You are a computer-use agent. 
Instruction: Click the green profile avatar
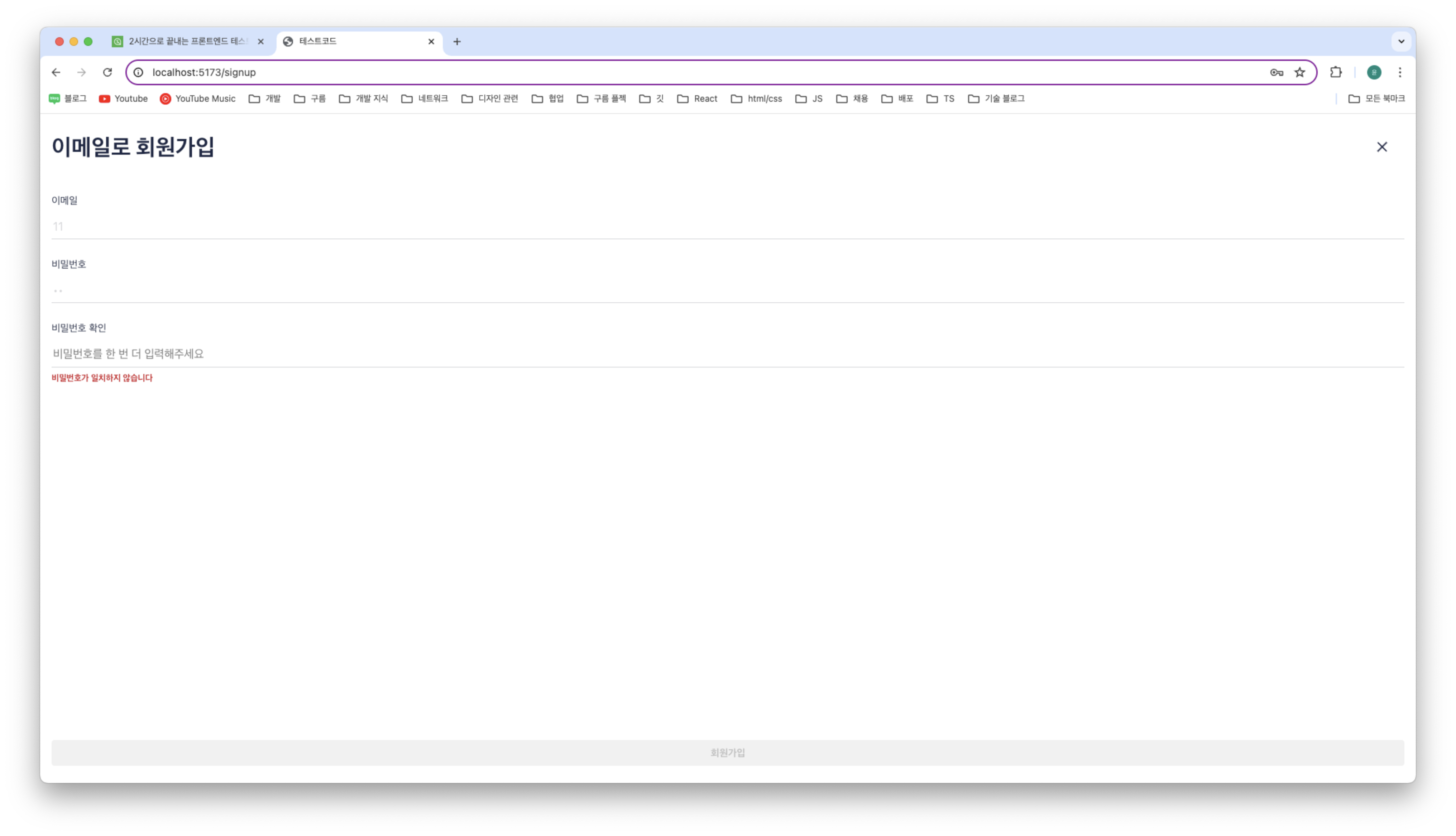click(x=1374, y=72)
